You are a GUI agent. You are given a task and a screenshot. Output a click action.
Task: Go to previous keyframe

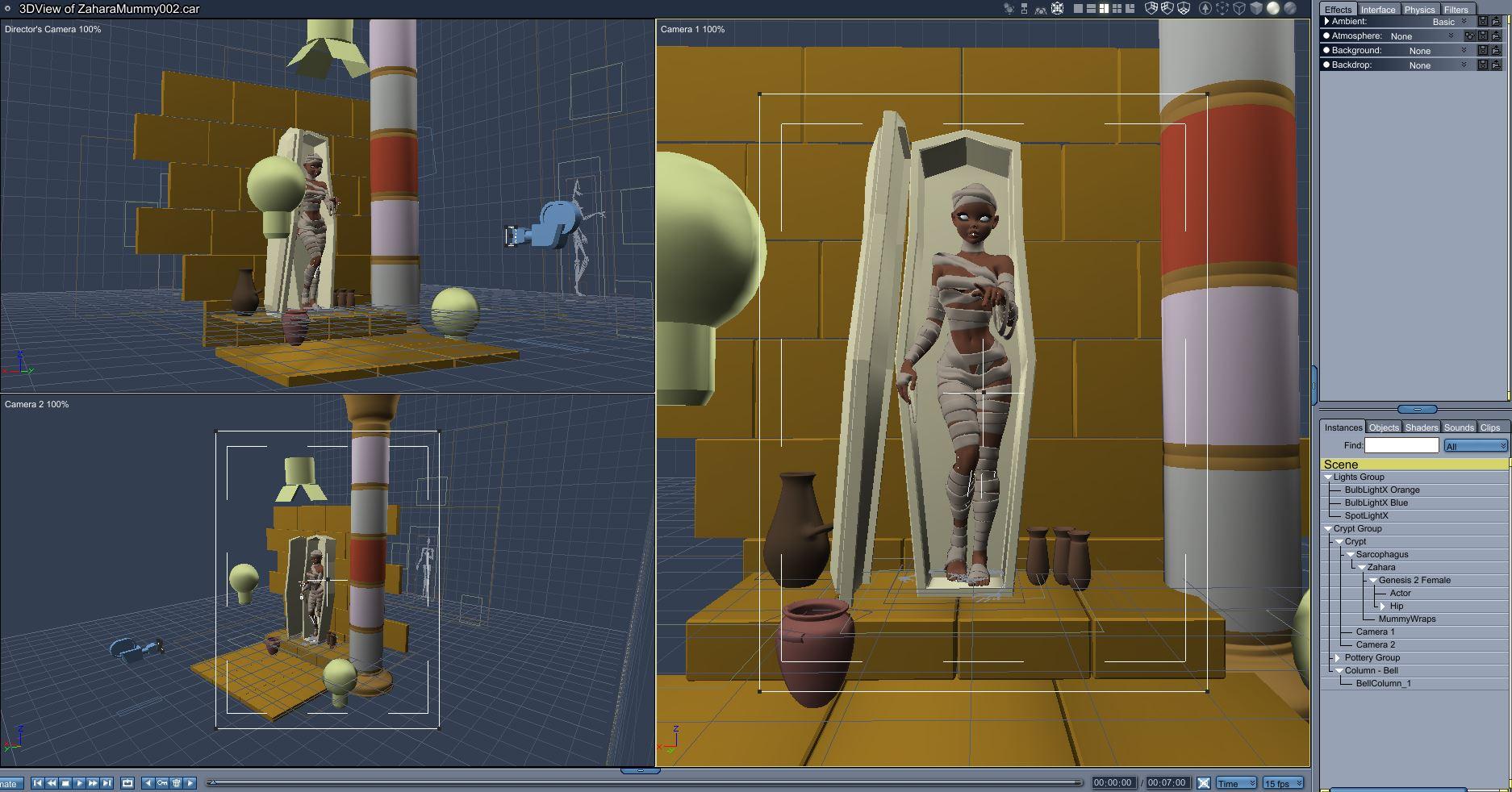pyautogui.click(x=148, y=783)
